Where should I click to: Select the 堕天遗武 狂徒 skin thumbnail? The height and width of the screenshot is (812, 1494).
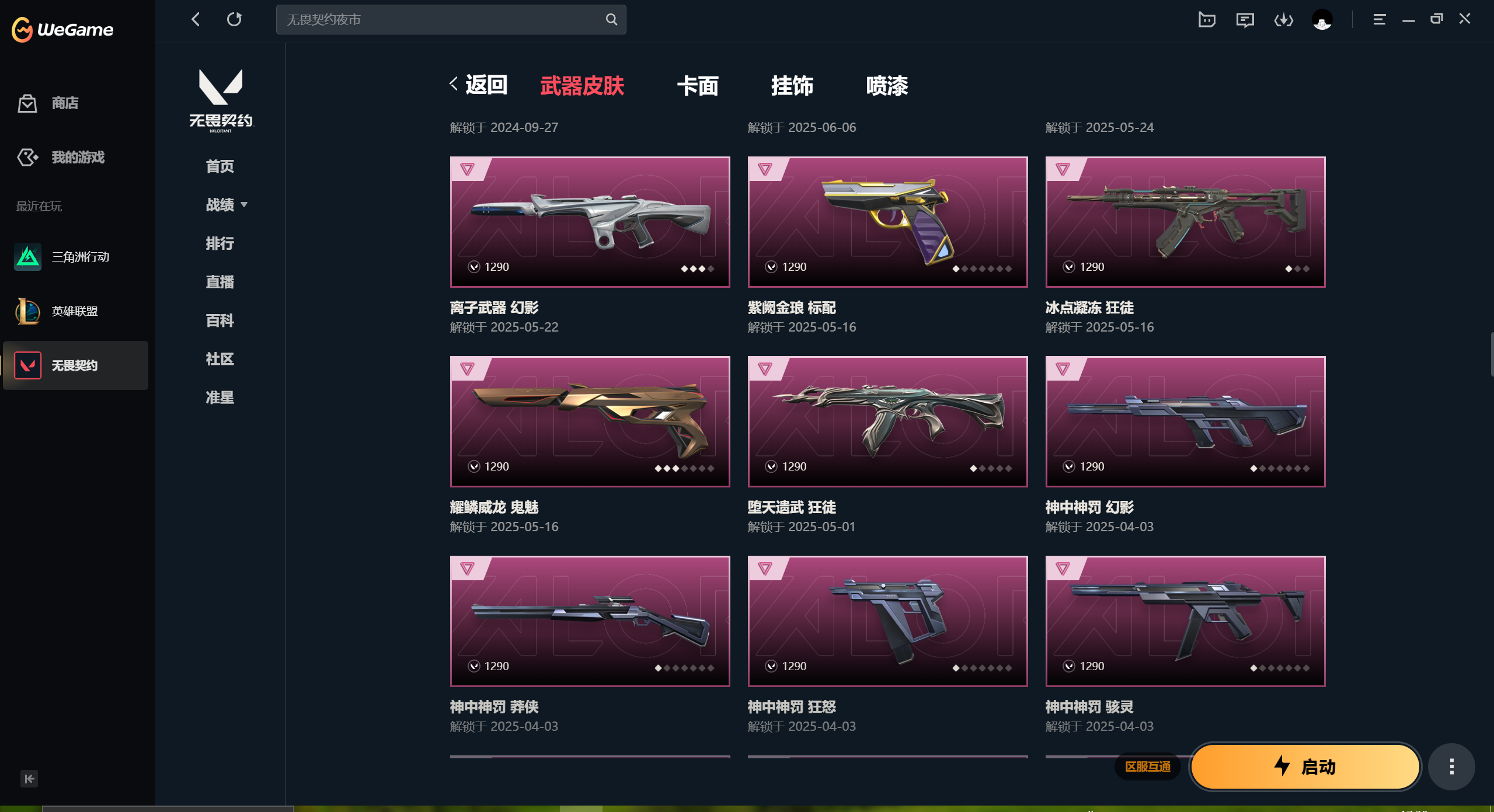tap(887, 421)
